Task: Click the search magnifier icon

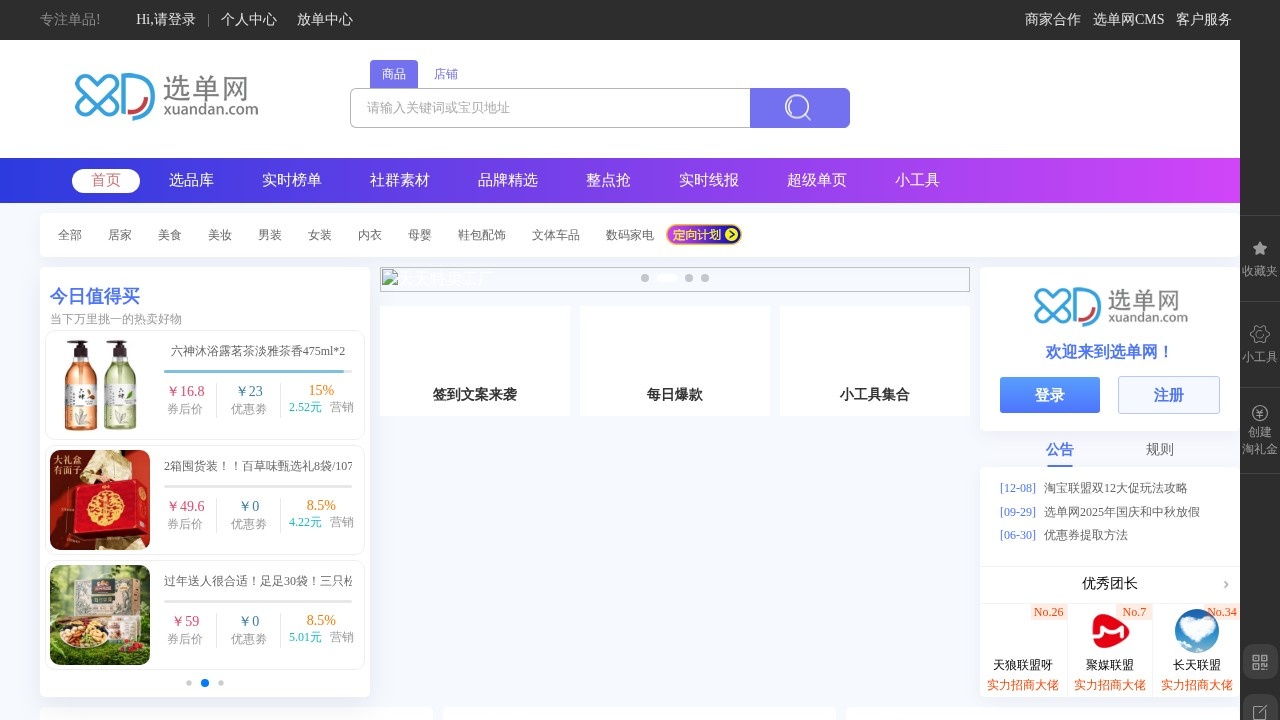Action: (799, 107)
